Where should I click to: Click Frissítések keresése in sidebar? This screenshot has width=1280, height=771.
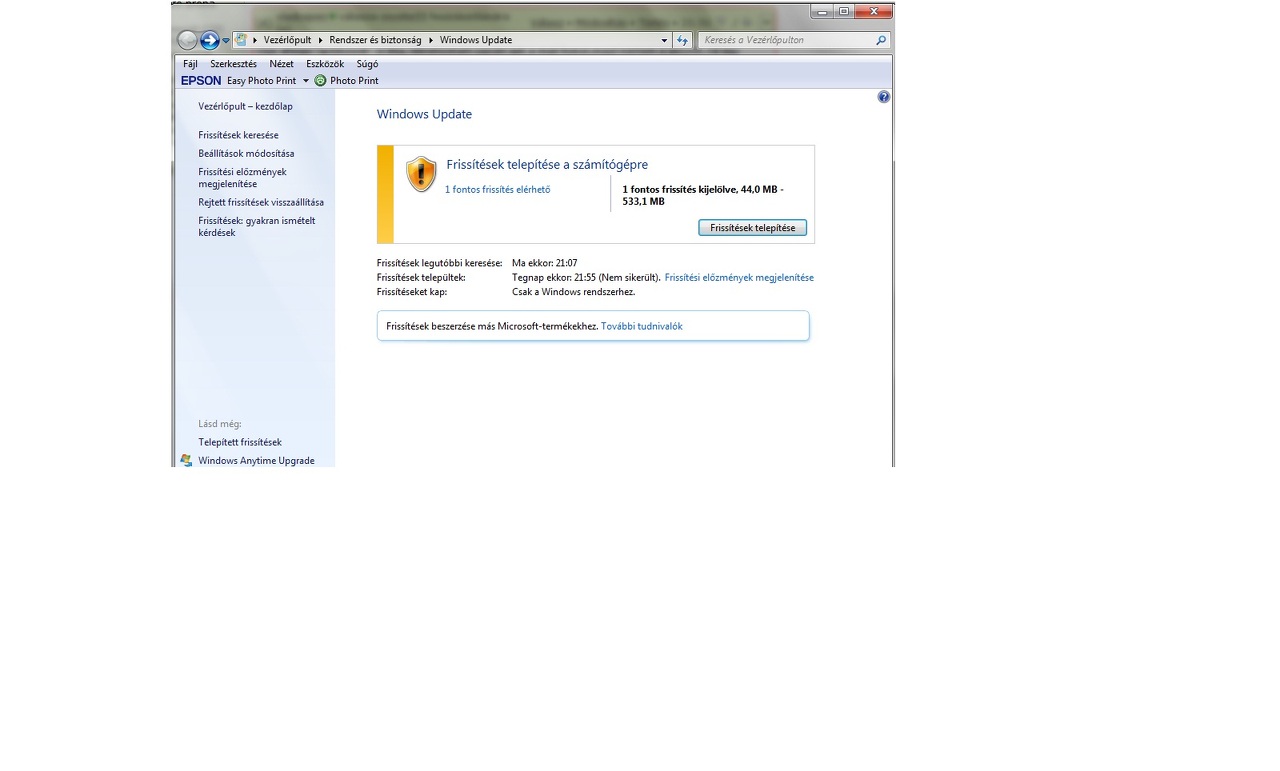pyautogui.click(x=238, y=135)
